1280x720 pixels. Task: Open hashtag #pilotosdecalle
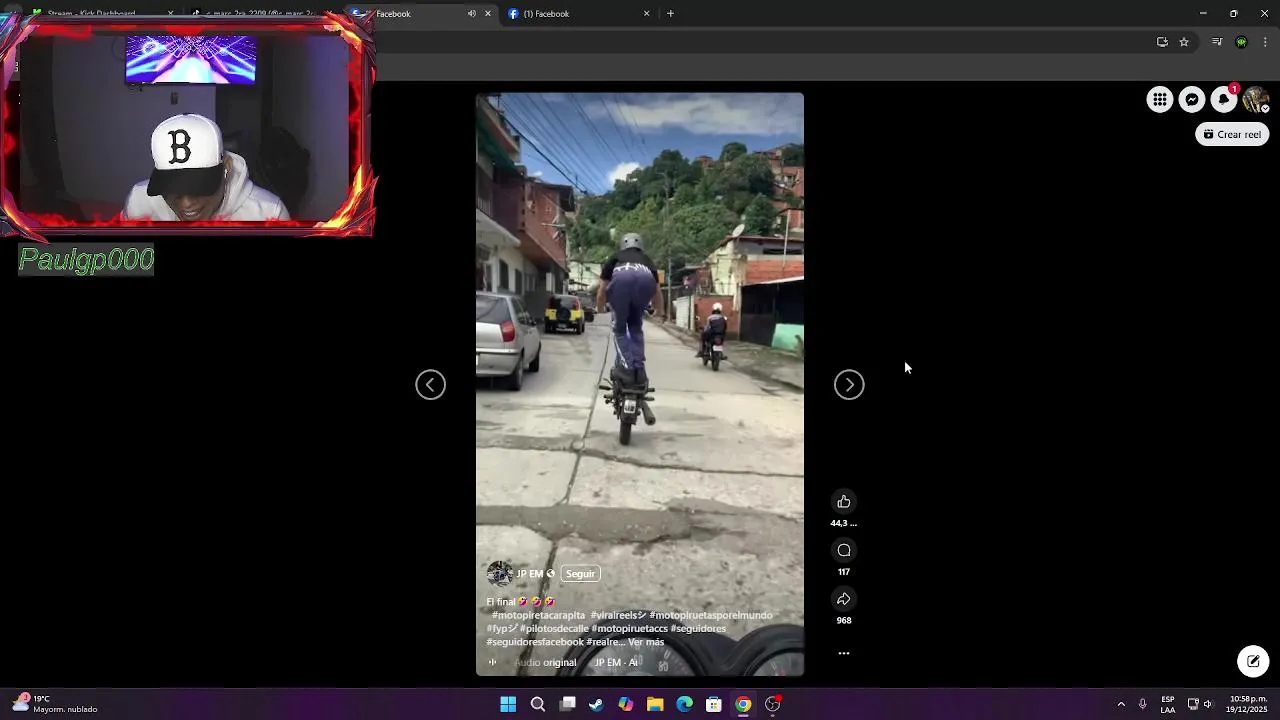[554, 629]
